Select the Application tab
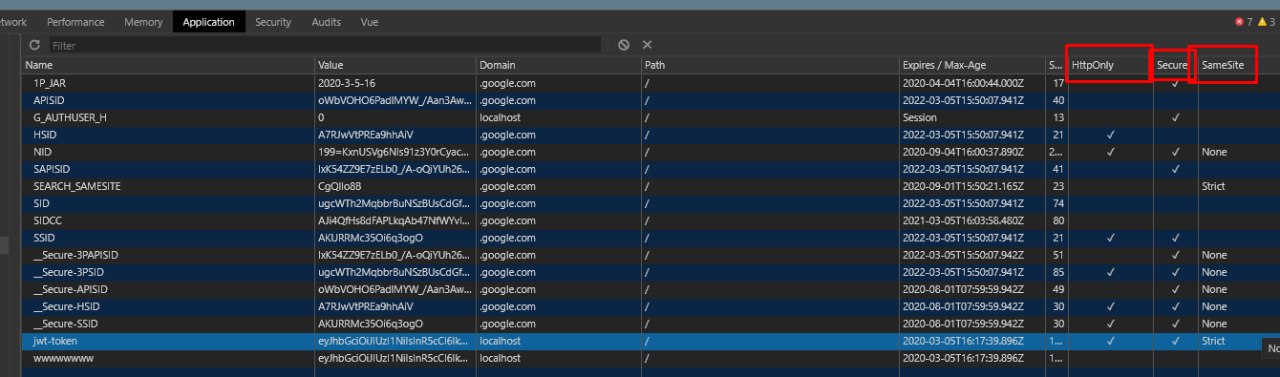1280x377 pixels. 208,21
